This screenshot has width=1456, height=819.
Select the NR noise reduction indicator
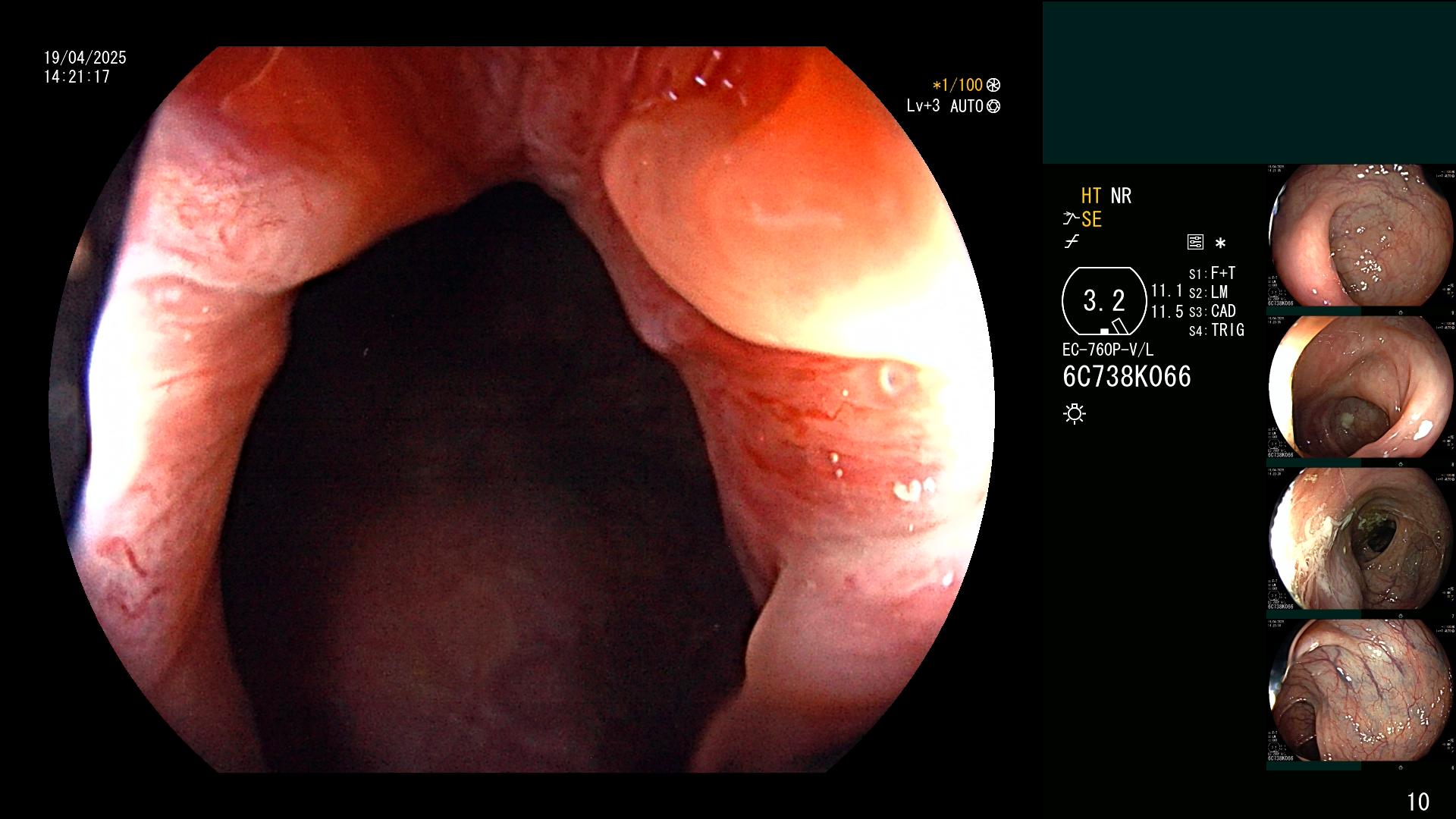(x=1121, y=196)
